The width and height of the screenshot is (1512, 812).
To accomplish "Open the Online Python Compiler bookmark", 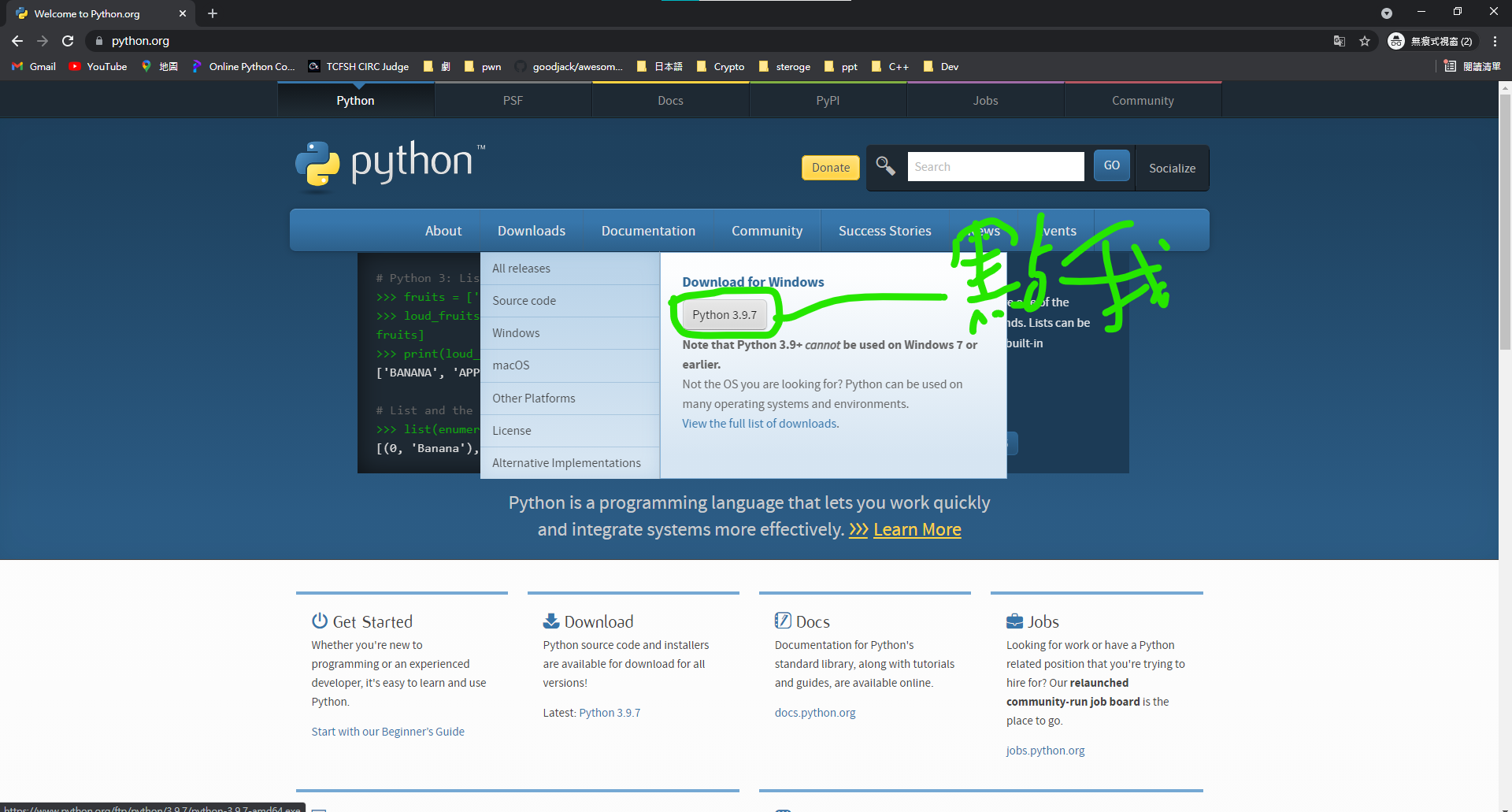I will coord(244,67).
